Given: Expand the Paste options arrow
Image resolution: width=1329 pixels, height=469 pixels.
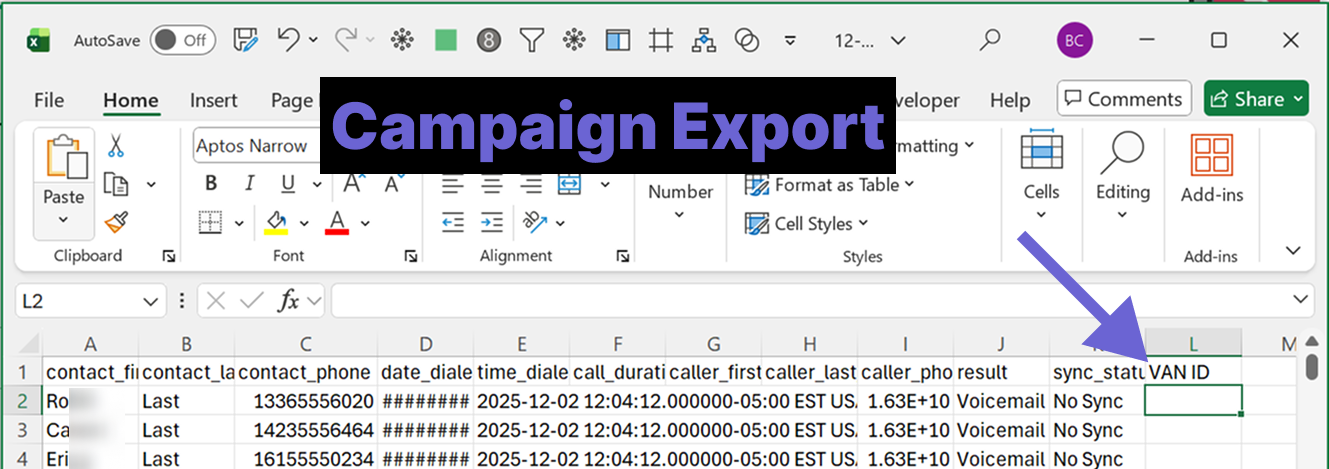Looking at the screenshot, I should pos(63,222).
